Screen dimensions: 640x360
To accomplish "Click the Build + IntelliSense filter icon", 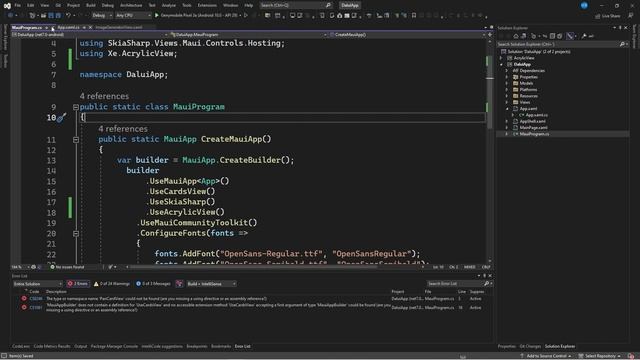I will click(179, 284).
